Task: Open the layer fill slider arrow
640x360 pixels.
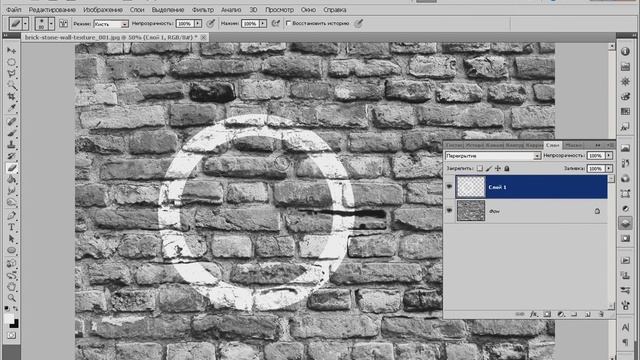Action: point(609,168)
